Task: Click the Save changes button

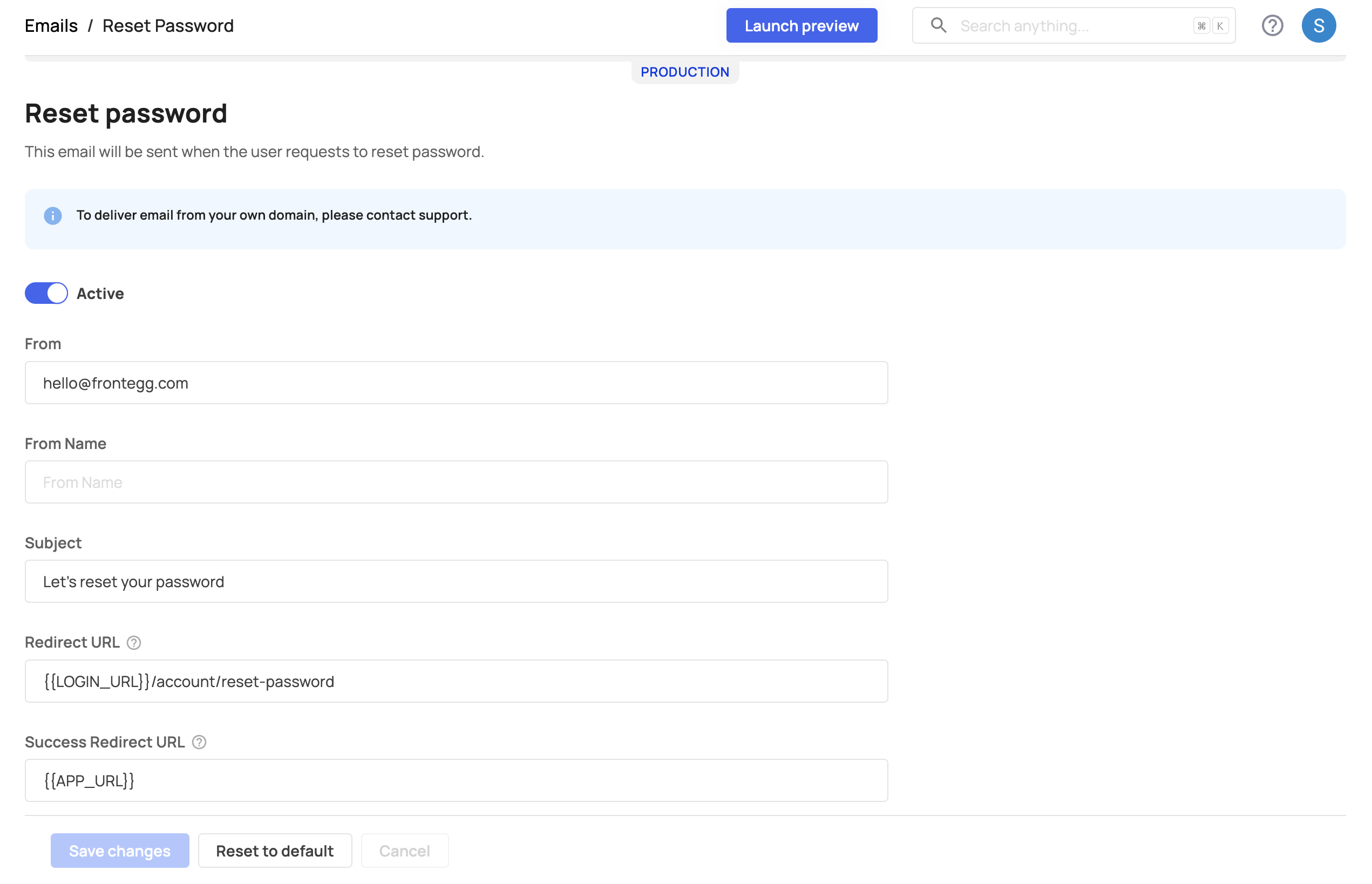Action: tap(119, 851)
